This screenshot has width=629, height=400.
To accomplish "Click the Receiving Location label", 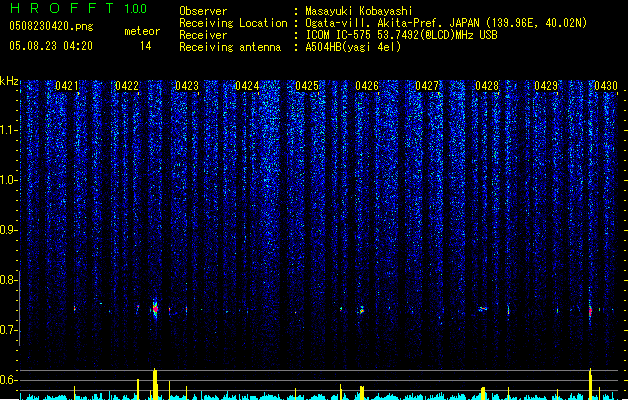I will [233, 23].
